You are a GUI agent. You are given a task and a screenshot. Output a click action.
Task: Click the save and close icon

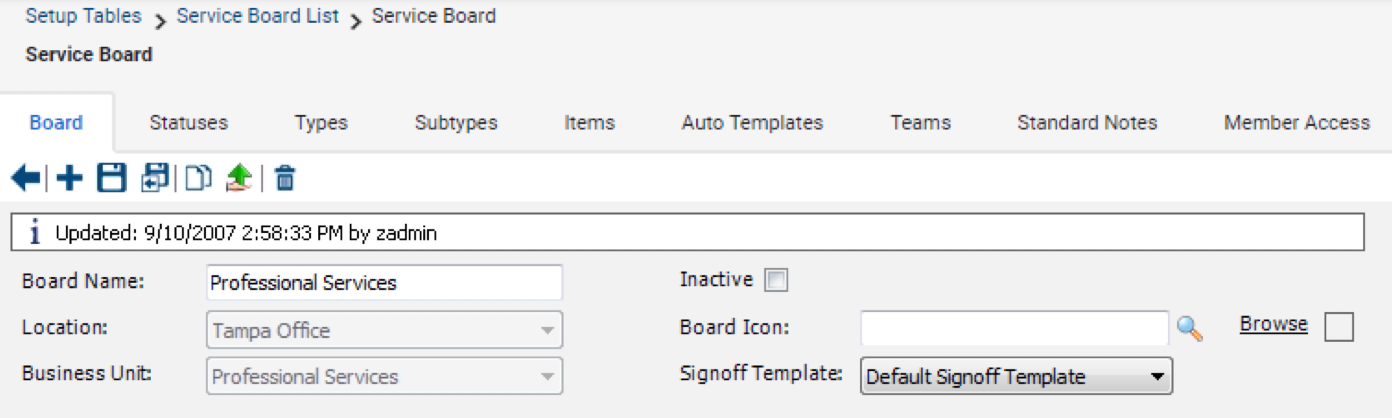(x=155, y=179)
